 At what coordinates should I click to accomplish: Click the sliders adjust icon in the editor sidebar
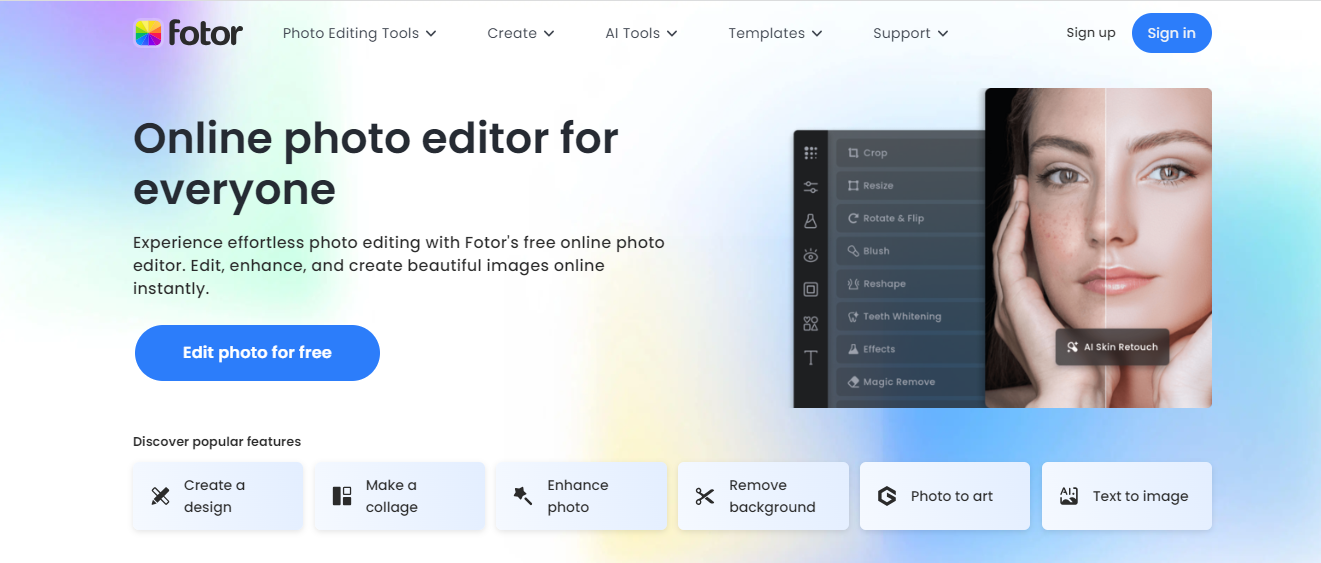click(811, 187)
